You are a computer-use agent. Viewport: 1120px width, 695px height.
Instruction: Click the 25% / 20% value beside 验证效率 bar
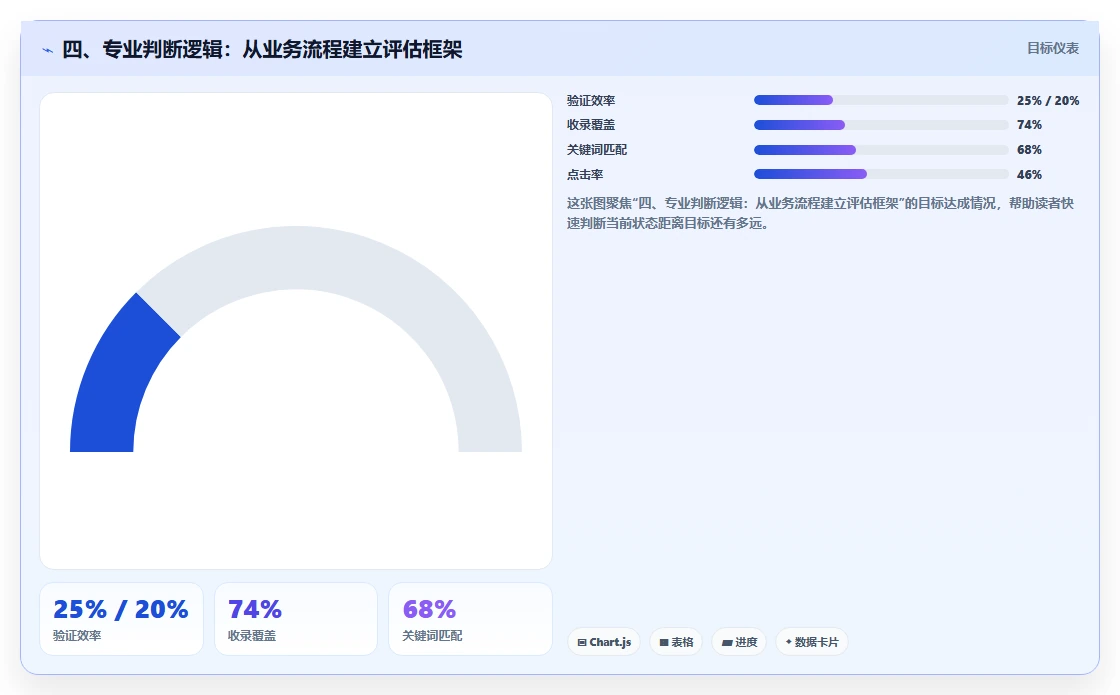1048,101
